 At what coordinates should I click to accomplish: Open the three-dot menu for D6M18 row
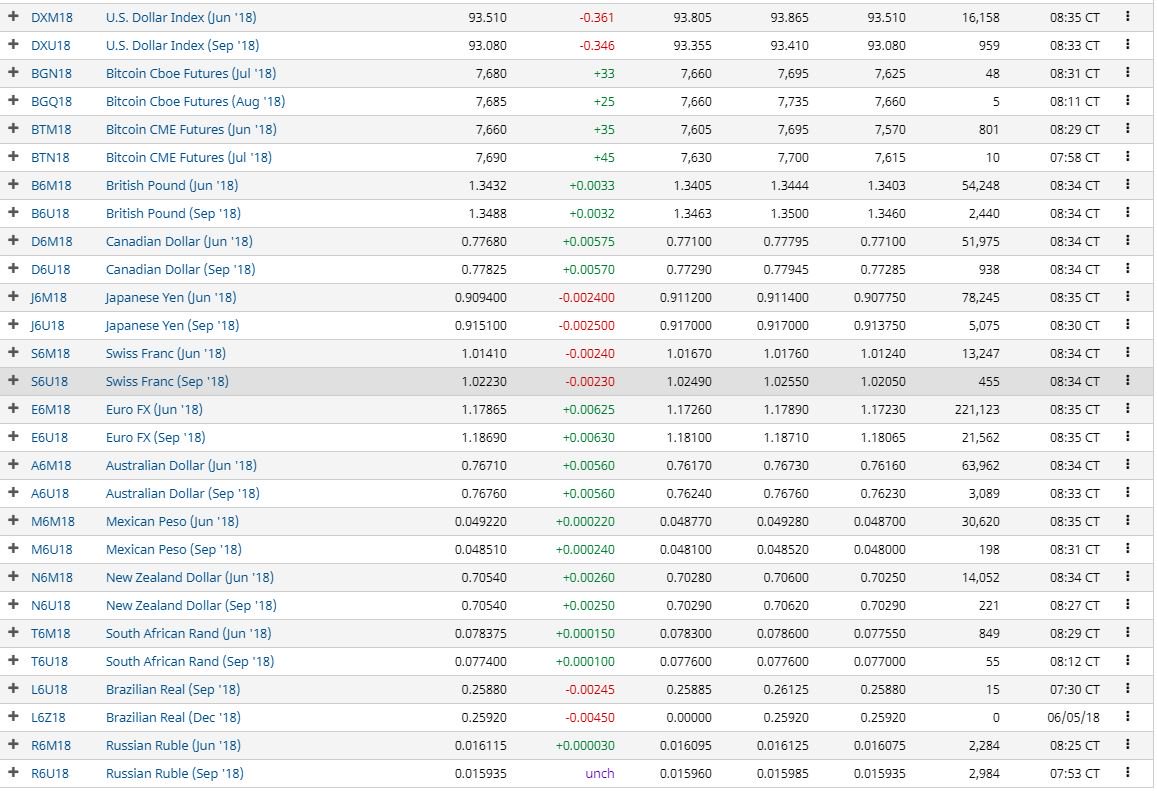pos(1127,241)
